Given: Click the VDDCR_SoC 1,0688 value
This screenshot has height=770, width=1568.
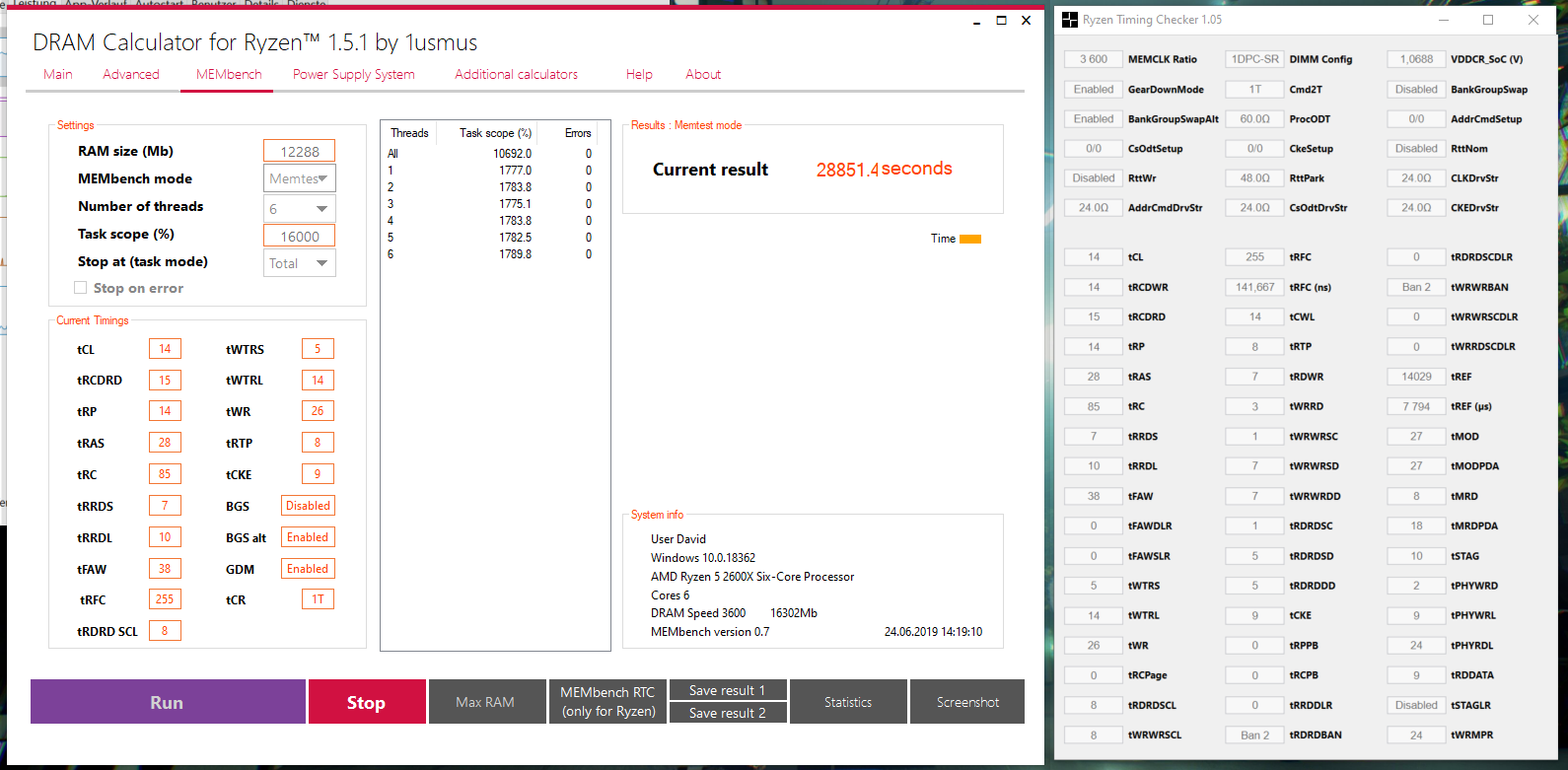Looking at the screenshot, I should click(1416, 59).
